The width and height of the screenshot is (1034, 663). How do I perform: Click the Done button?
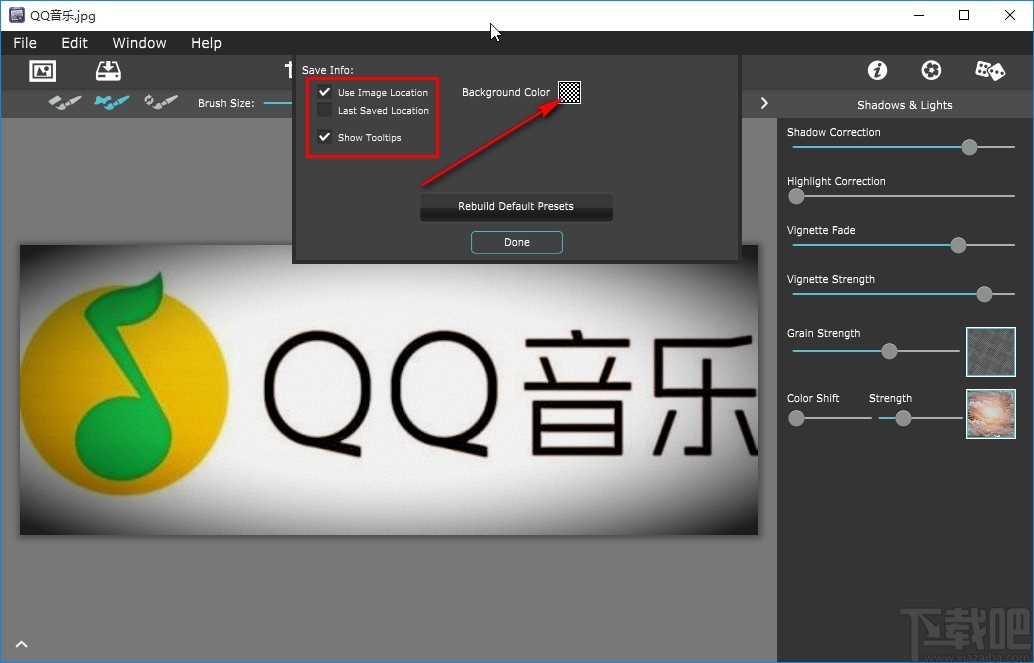coord(517,242)
